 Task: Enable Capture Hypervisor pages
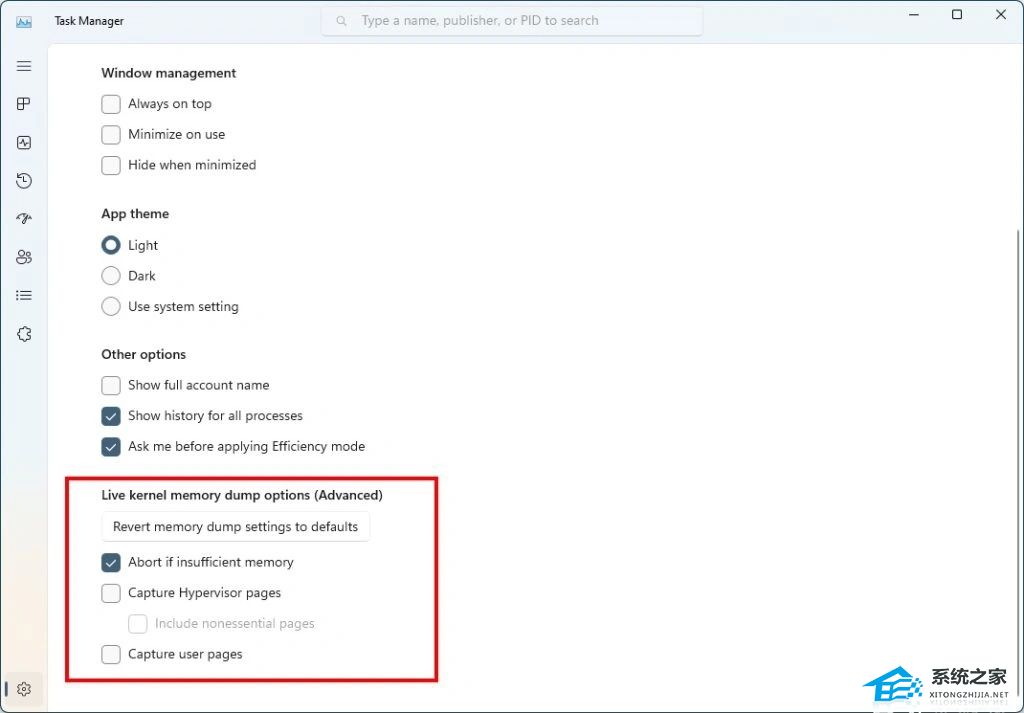click(111, 593)
